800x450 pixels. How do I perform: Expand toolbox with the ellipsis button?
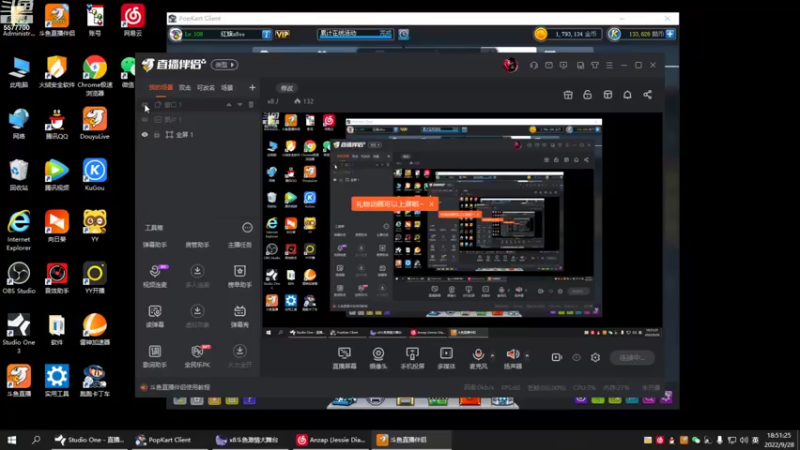247,228
